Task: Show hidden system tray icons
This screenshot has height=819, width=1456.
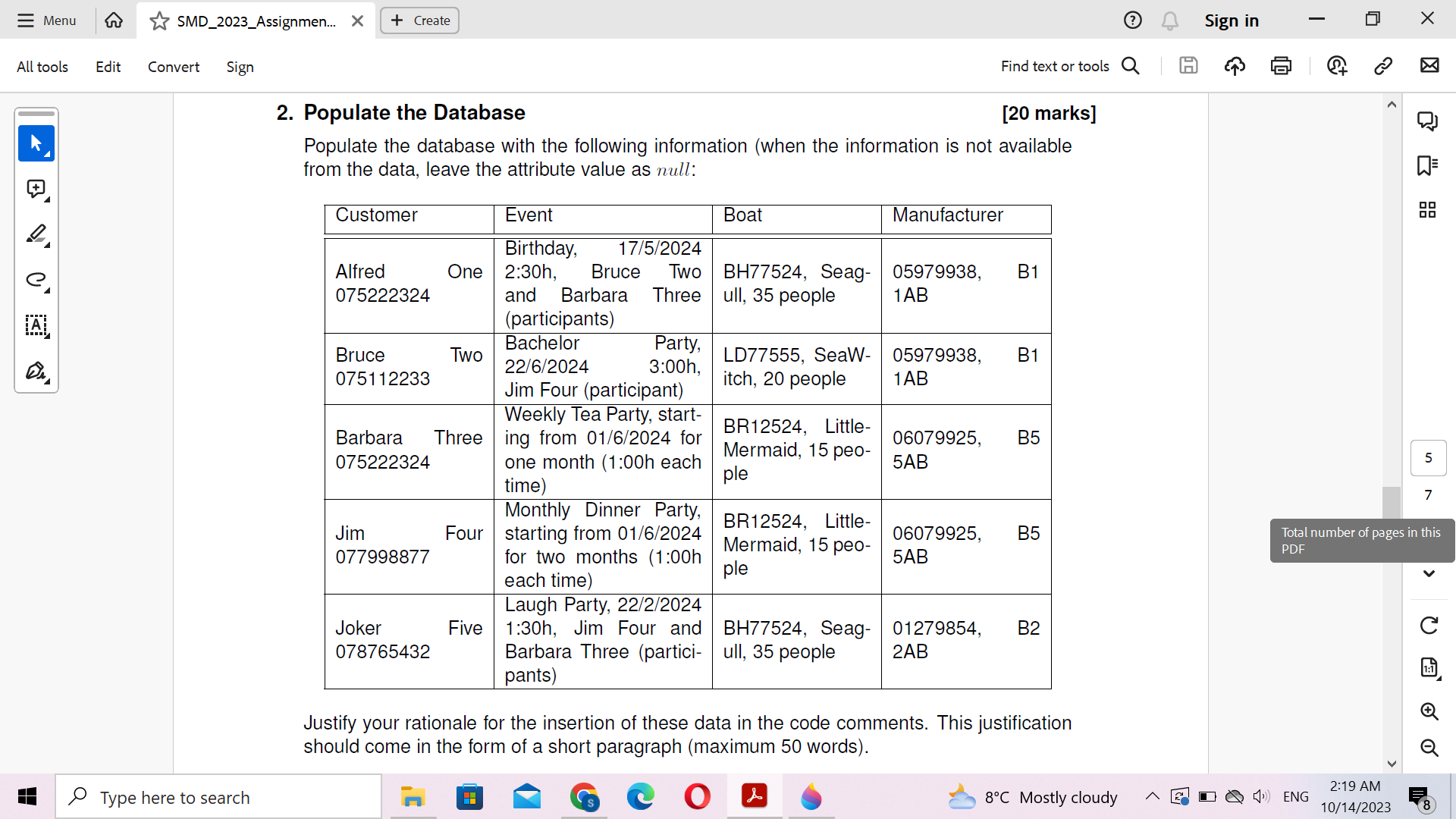Action: click(x=1152, y=796)
